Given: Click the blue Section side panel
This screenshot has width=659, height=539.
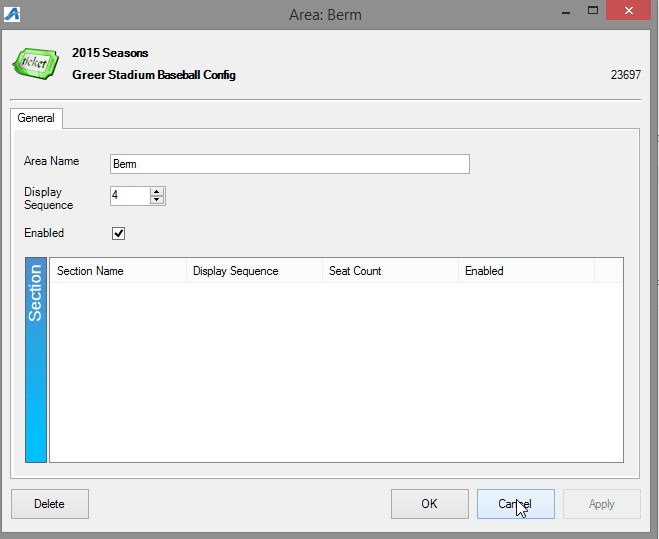Looking at the screenshot, I should coord(36,360).
